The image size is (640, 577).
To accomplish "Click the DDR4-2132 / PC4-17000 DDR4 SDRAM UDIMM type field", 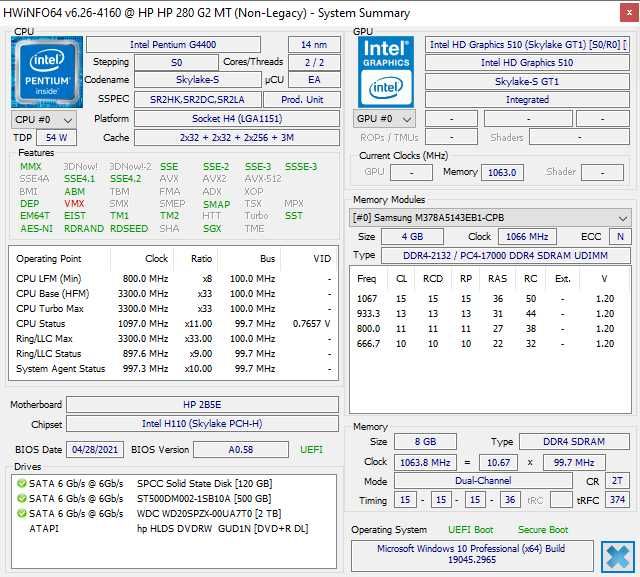I will click(506, 255).
